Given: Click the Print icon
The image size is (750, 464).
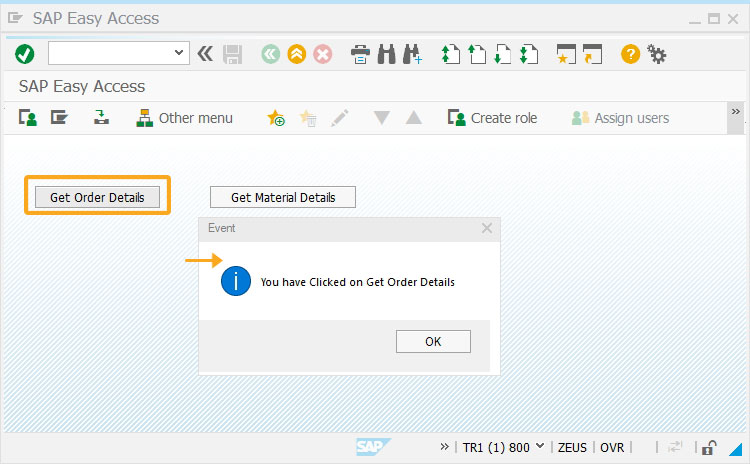Looking at the screenshot, I should point(360,54).
